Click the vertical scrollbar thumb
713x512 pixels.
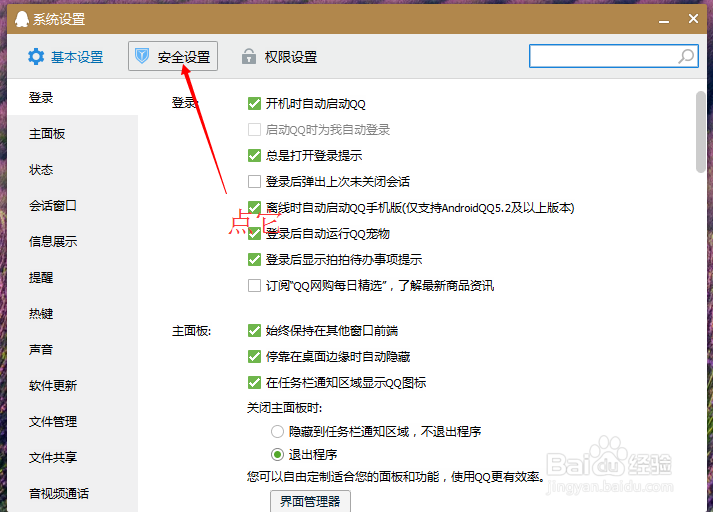pos(700,132)
